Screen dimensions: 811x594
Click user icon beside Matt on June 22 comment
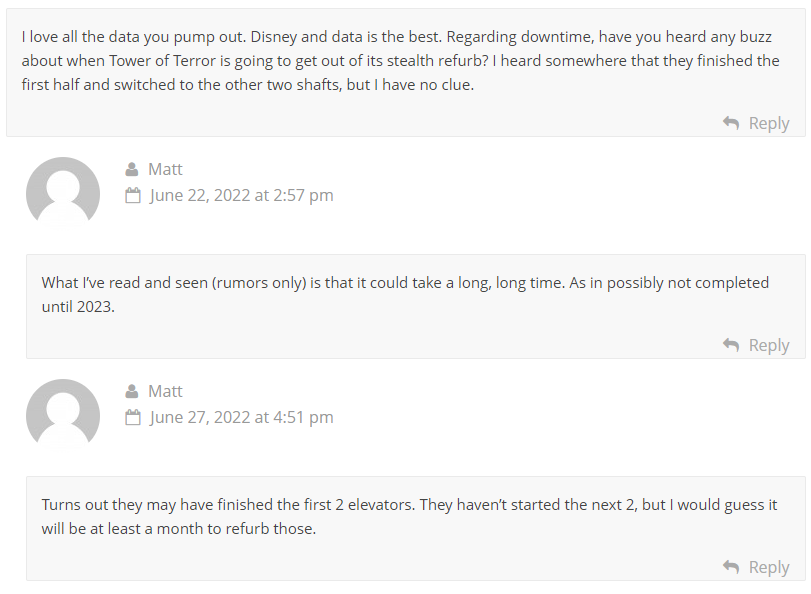(132, 169)
